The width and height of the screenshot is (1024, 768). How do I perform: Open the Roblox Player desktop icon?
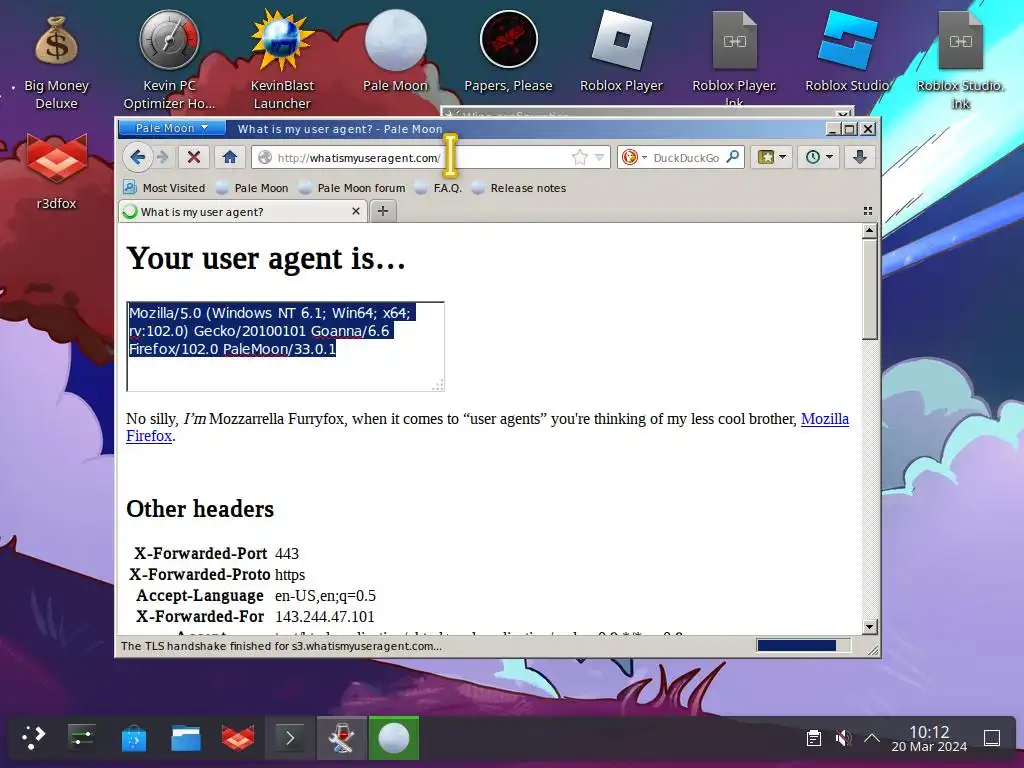pos(621,52)
